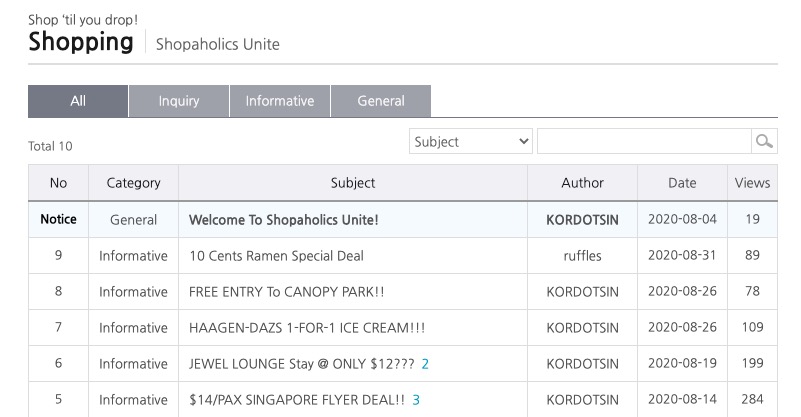Screen dimensions: 801x417
Task: Open the Shopping board title link
Action: click(x=81, y=42)
